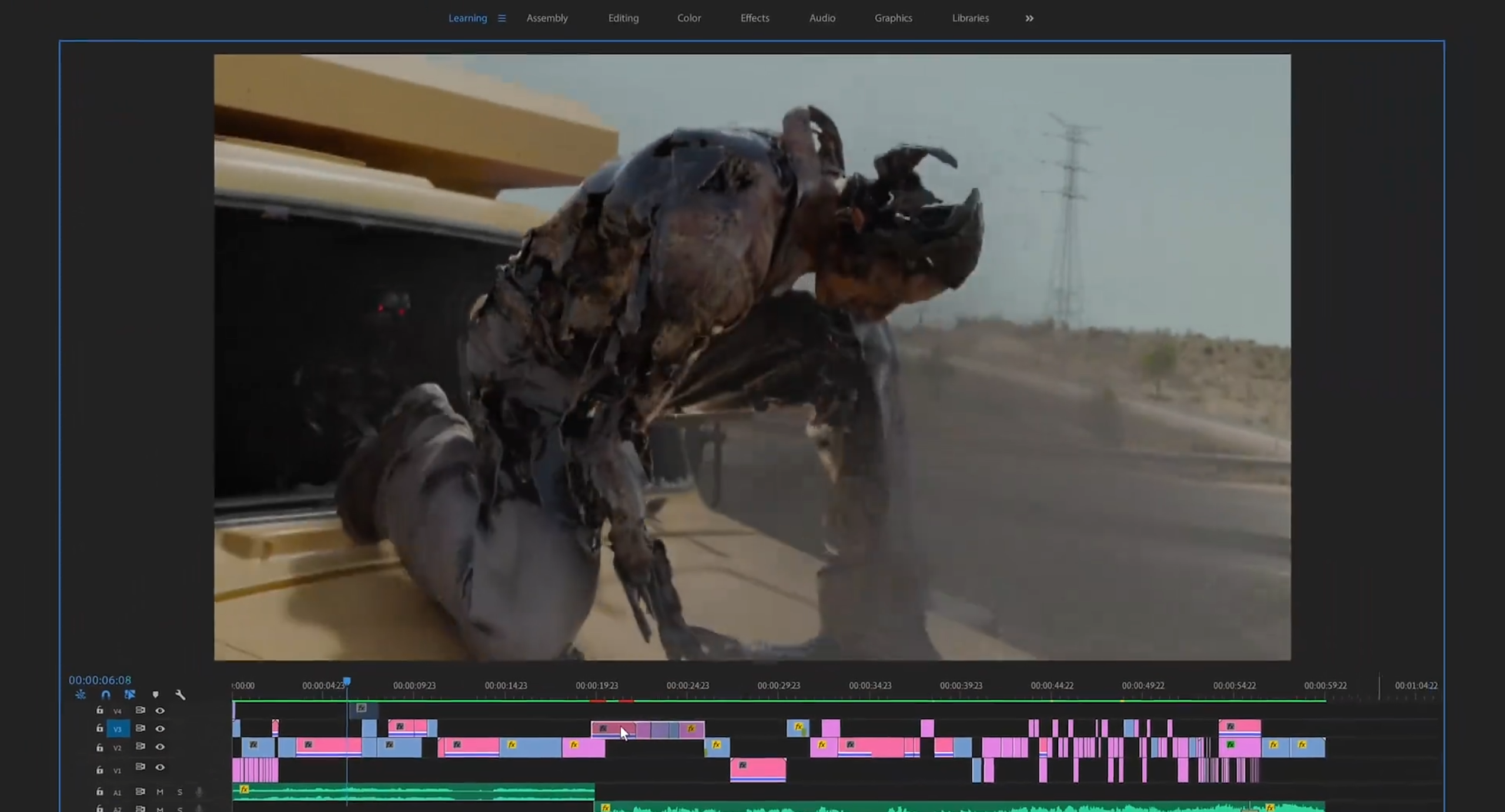Toggle the V2 track lock
The height and width of the screenshot is (812, 1505).
(99, 747)
